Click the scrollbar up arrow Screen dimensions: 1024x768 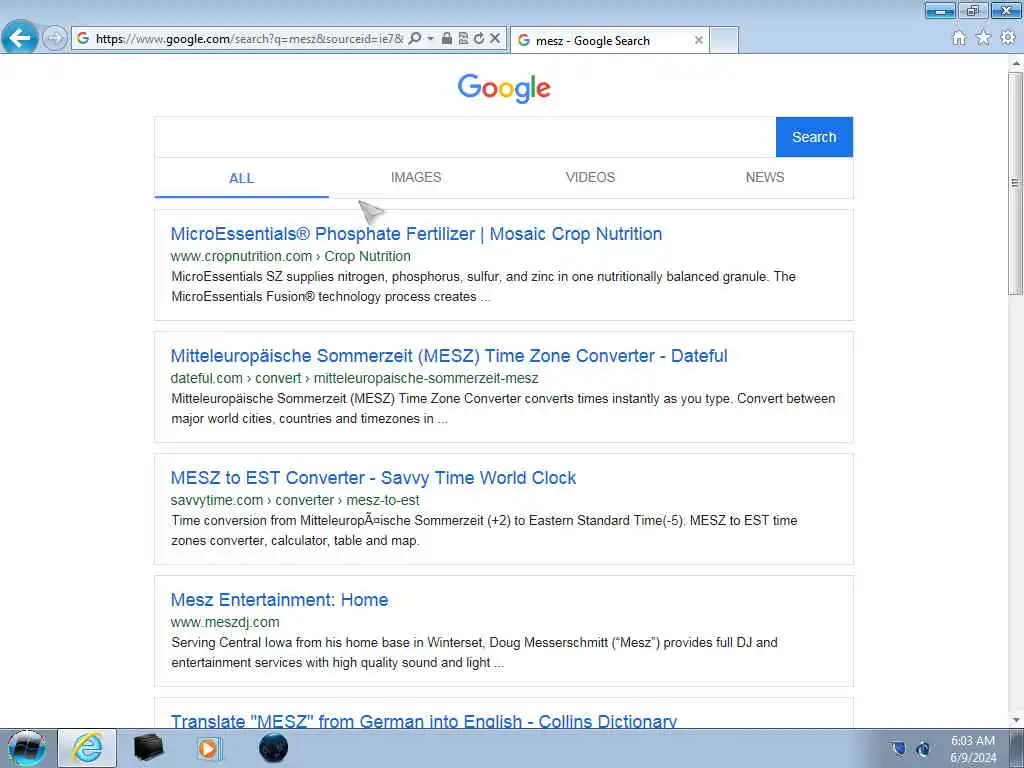click(x=1016, y=63)
